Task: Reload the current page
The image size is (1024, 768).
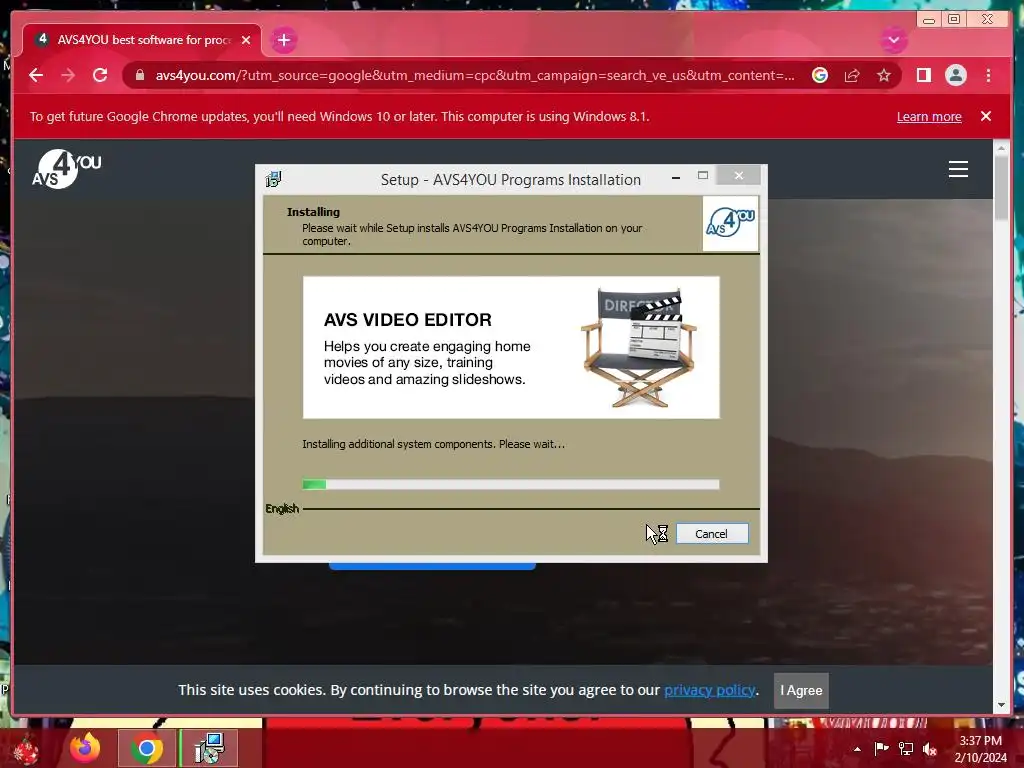Action: pyautogui.click(x=100, y=75)
